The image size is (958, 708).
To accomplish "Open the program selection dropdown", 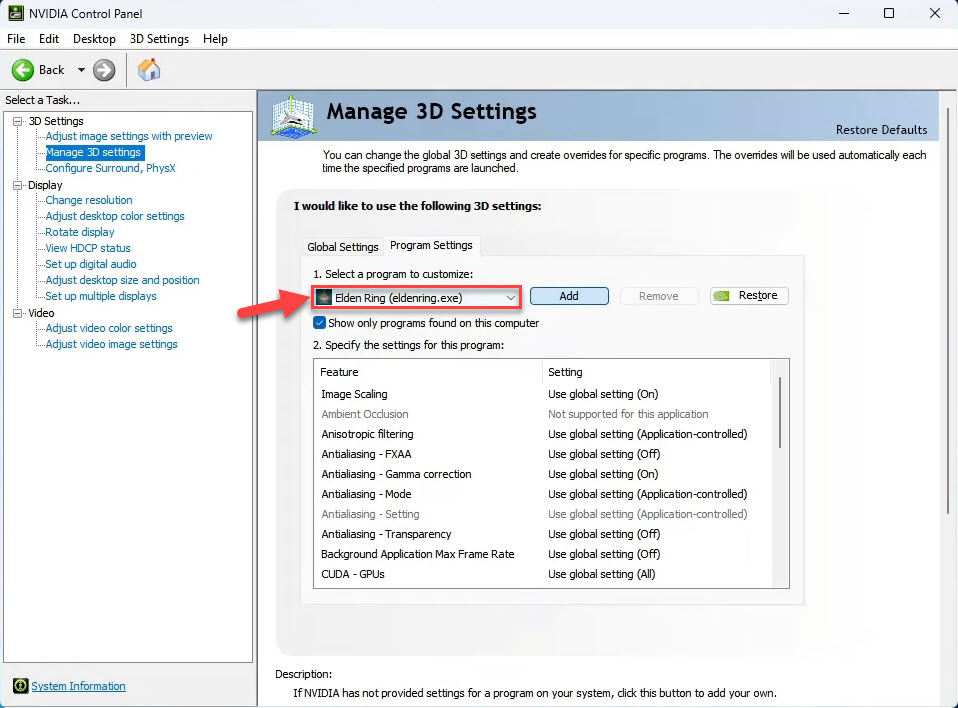I will (x=510, y=297).
